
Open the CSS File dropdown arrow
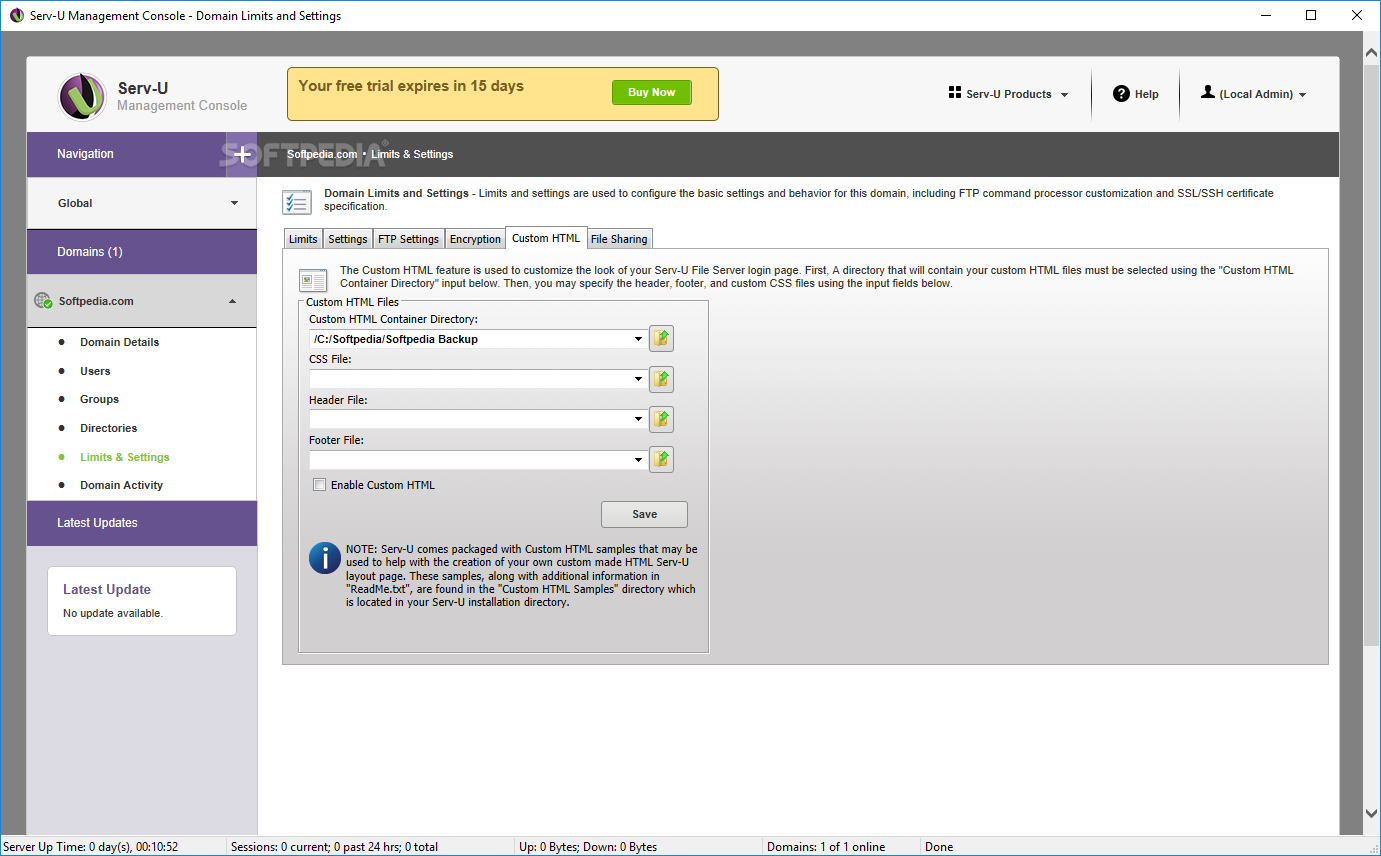(639, 379)
